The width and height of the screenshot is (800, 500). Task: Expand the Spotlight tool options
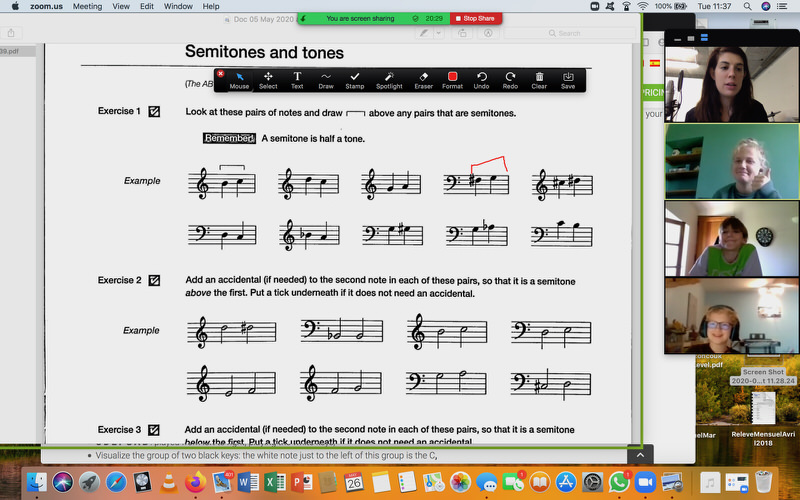click(x=389, y=79)
